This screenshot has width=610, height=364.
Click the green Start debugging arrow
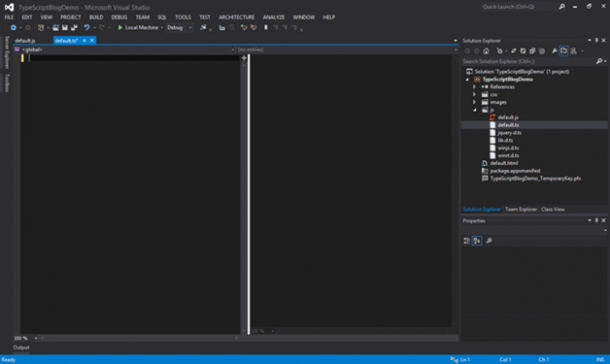(x=120, y=28)
